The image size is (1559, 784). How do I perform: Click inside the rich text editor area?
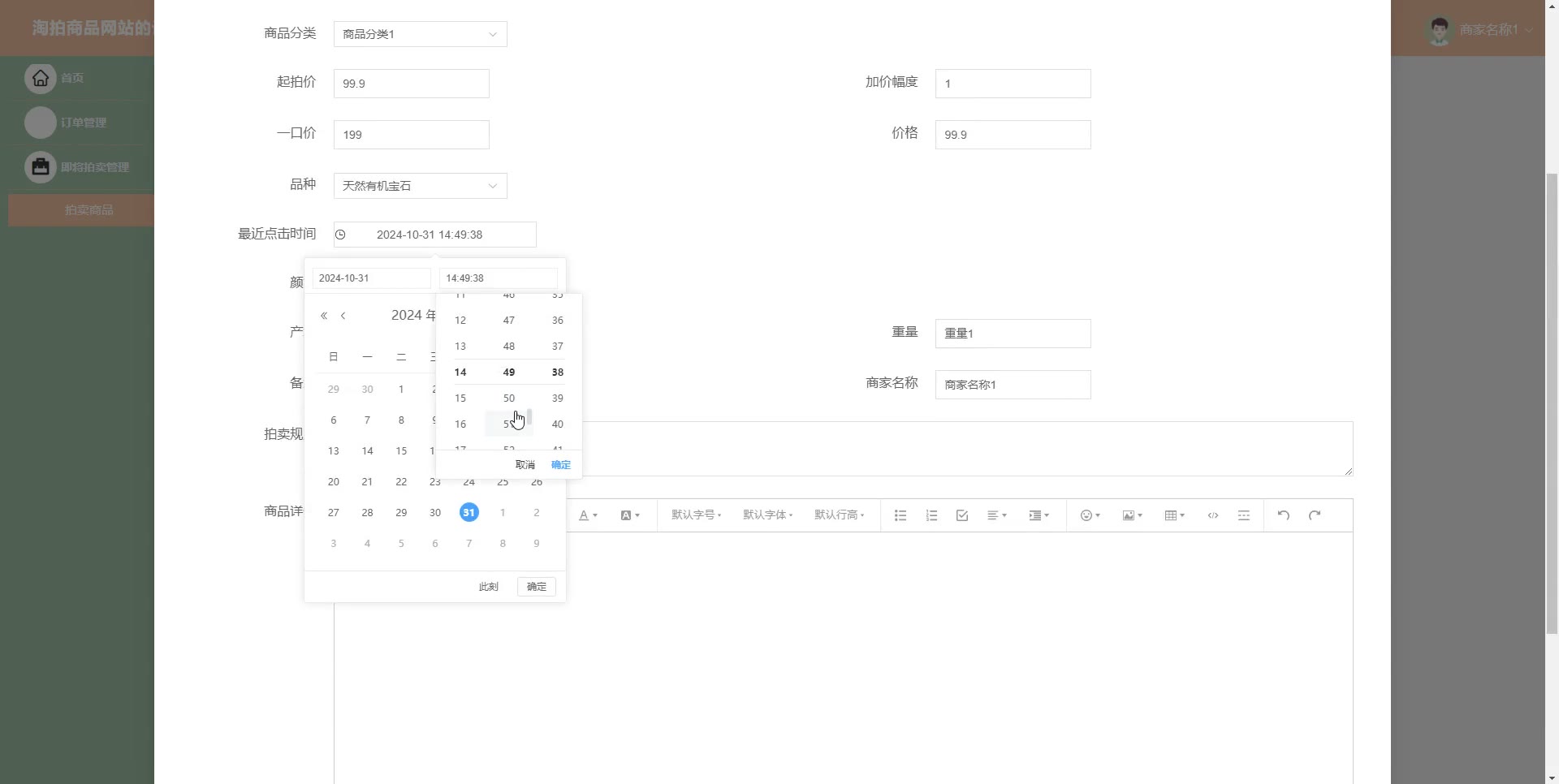click(843, 657)
